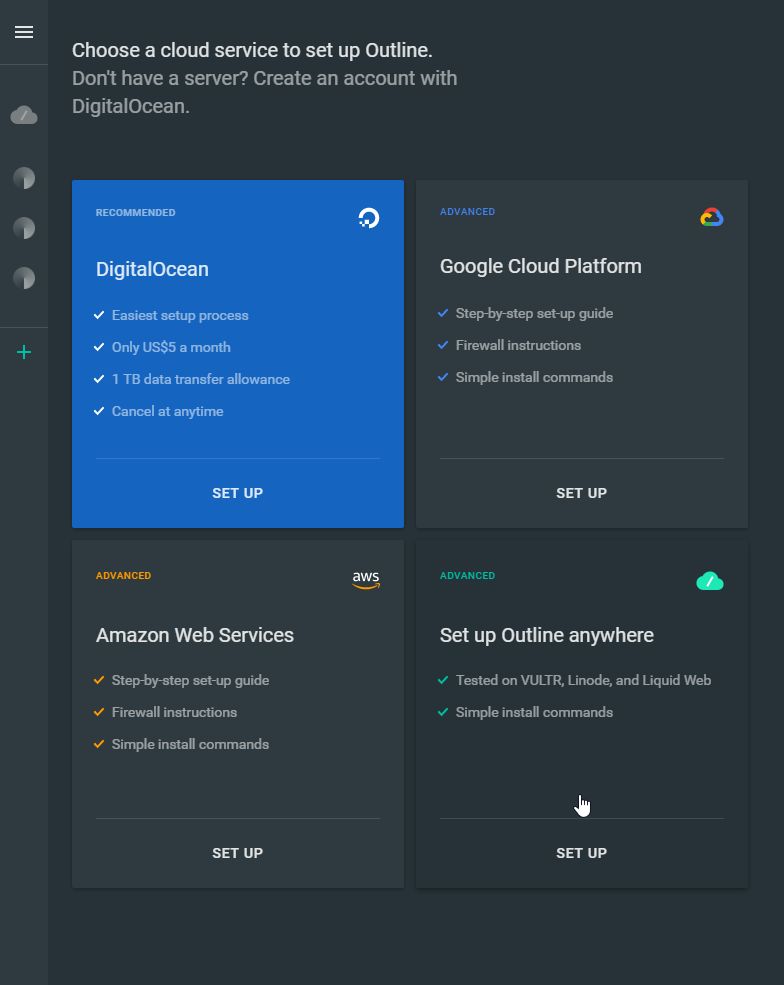Click the green Outline cloud logo on card
The image size is (784, 985).
(710, 581)
